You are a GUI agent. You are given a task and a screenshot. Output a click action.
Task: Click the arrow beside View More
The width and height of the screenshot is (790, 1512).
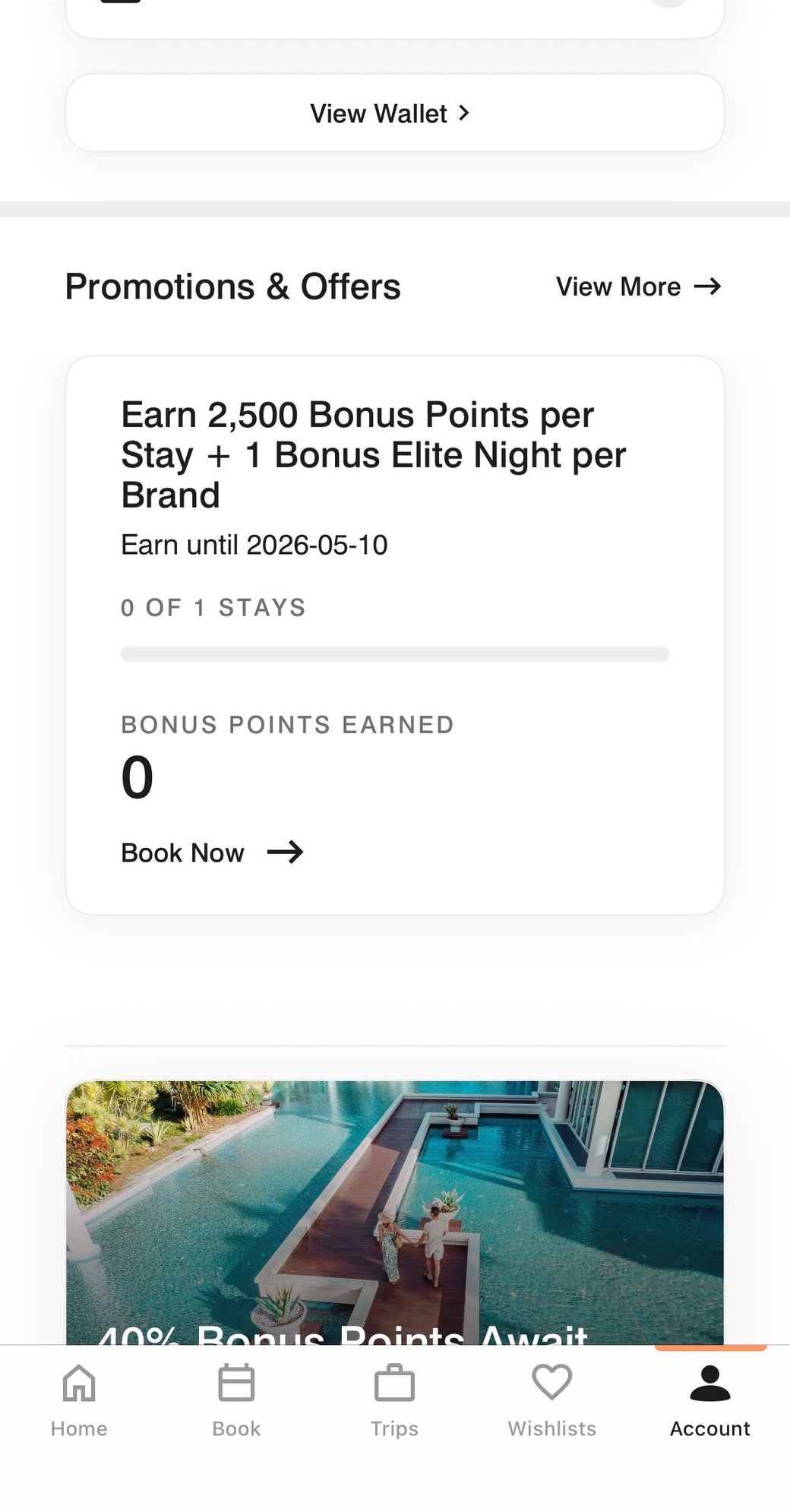click(x=707, y=286)
